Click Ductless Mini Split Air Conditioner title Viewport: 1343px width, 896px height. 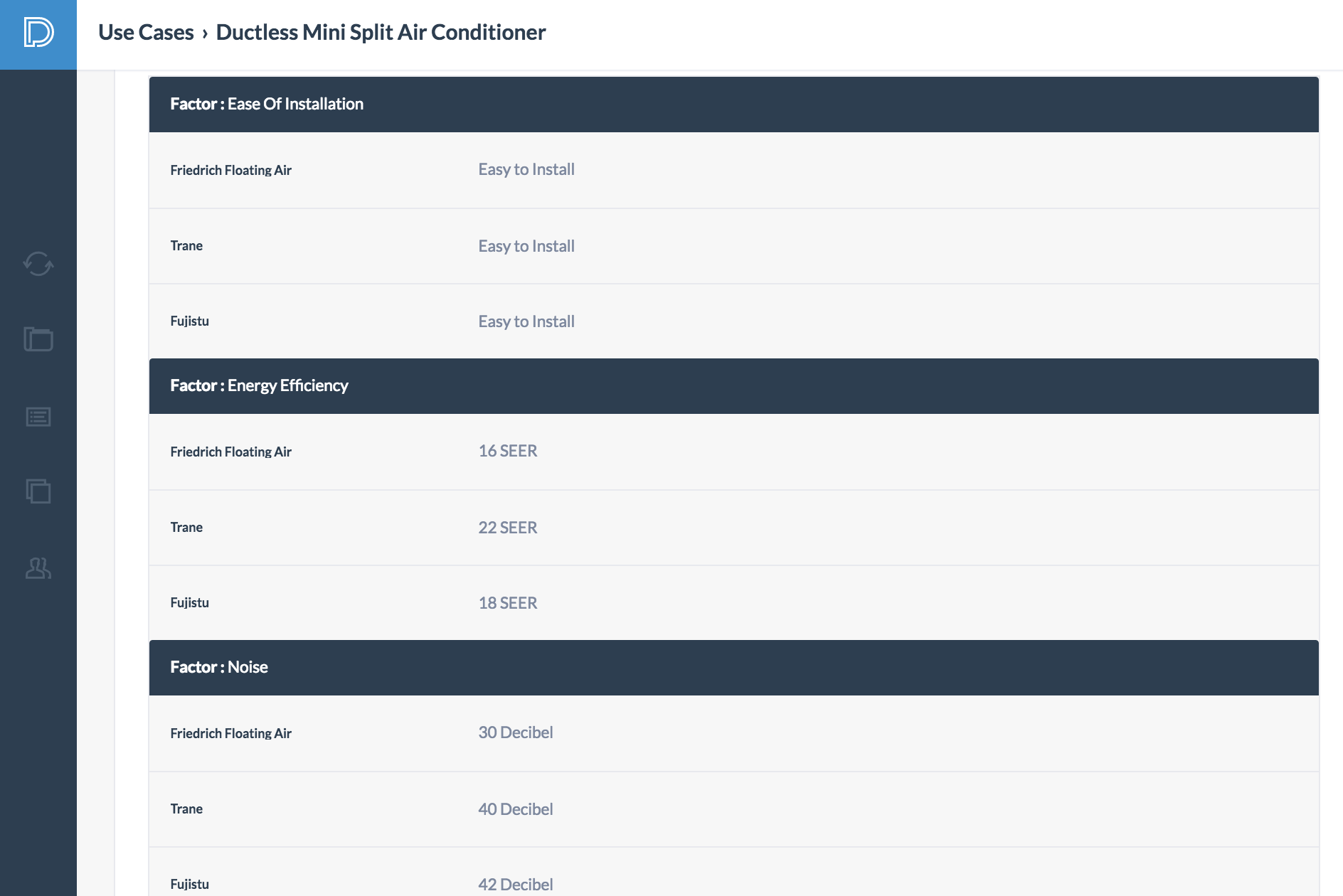point(381,33)
